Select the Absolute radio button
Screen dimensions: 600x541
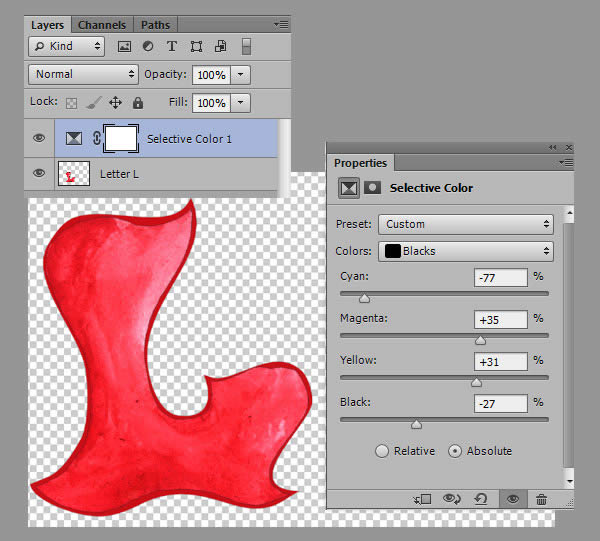pyautogui.click(x=455, y=451)
